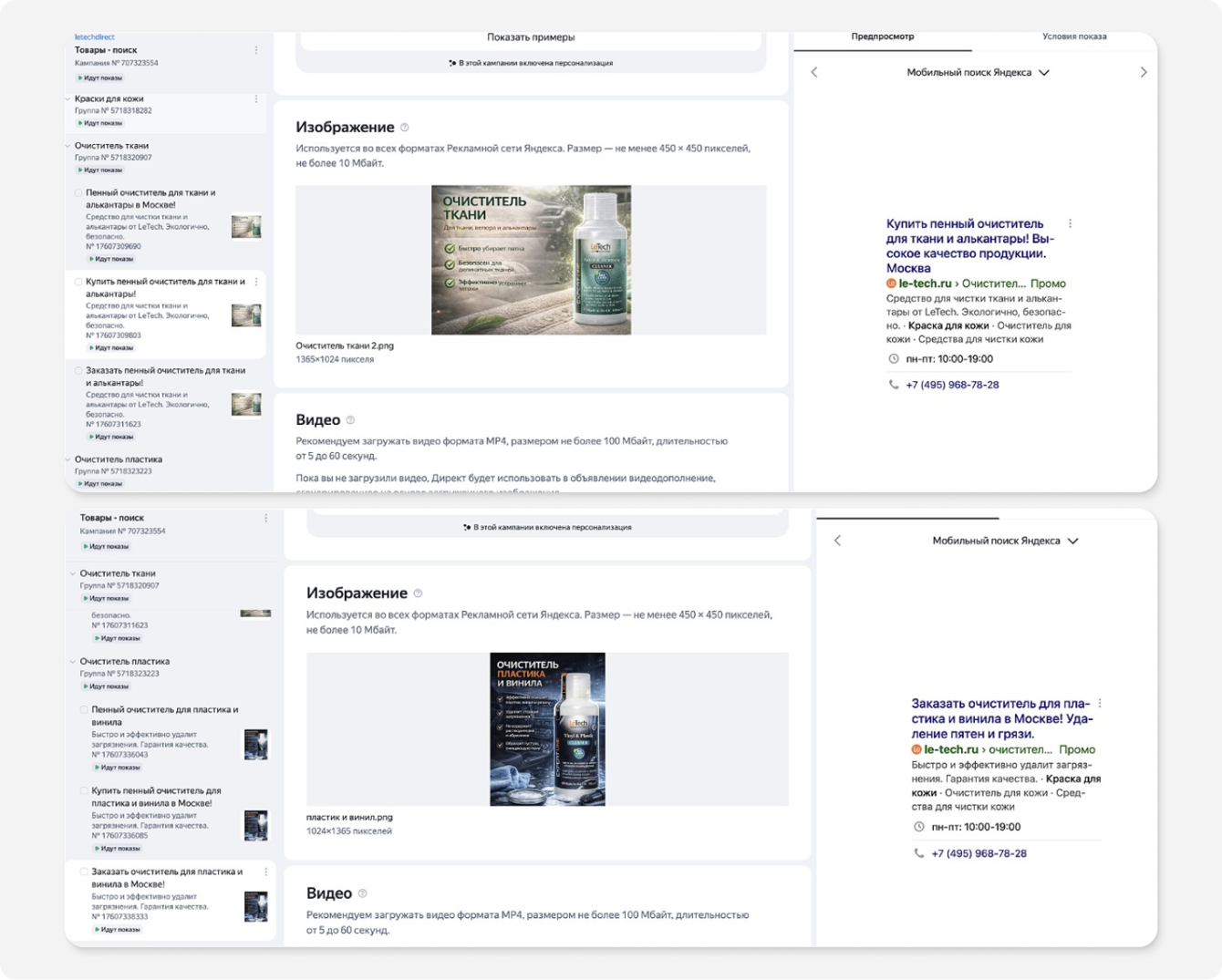Tick checkbox for Пенный очиститель для пластика и винила ad
The height and width of the screenshot is (980, 1222).
pos(84,710)
